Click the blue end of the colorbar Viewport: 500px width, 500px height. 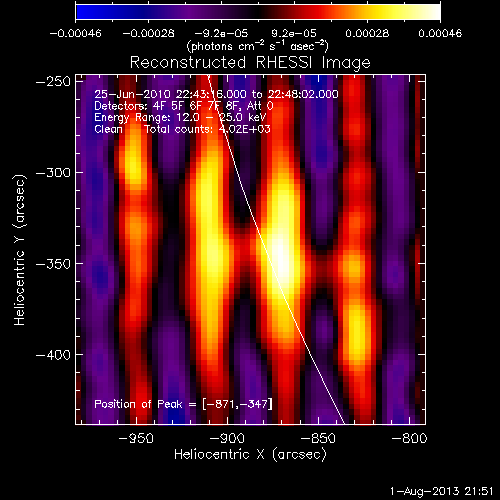[x=83, y=12]
